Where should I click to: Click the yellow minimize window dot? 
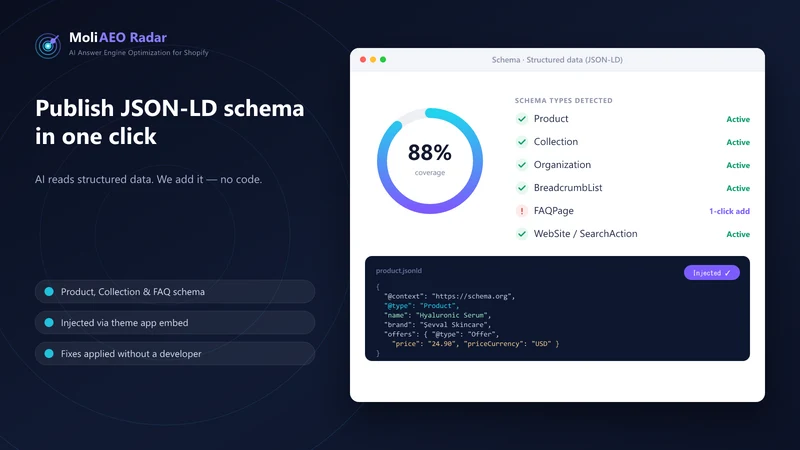[x=373, y=60]
